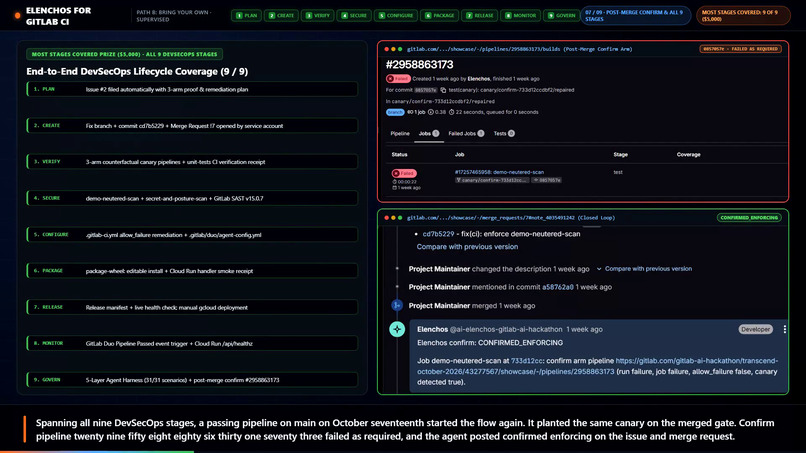
Task: Select the 8 MONITOR stage pill
Action: click(x=520, y=15)
